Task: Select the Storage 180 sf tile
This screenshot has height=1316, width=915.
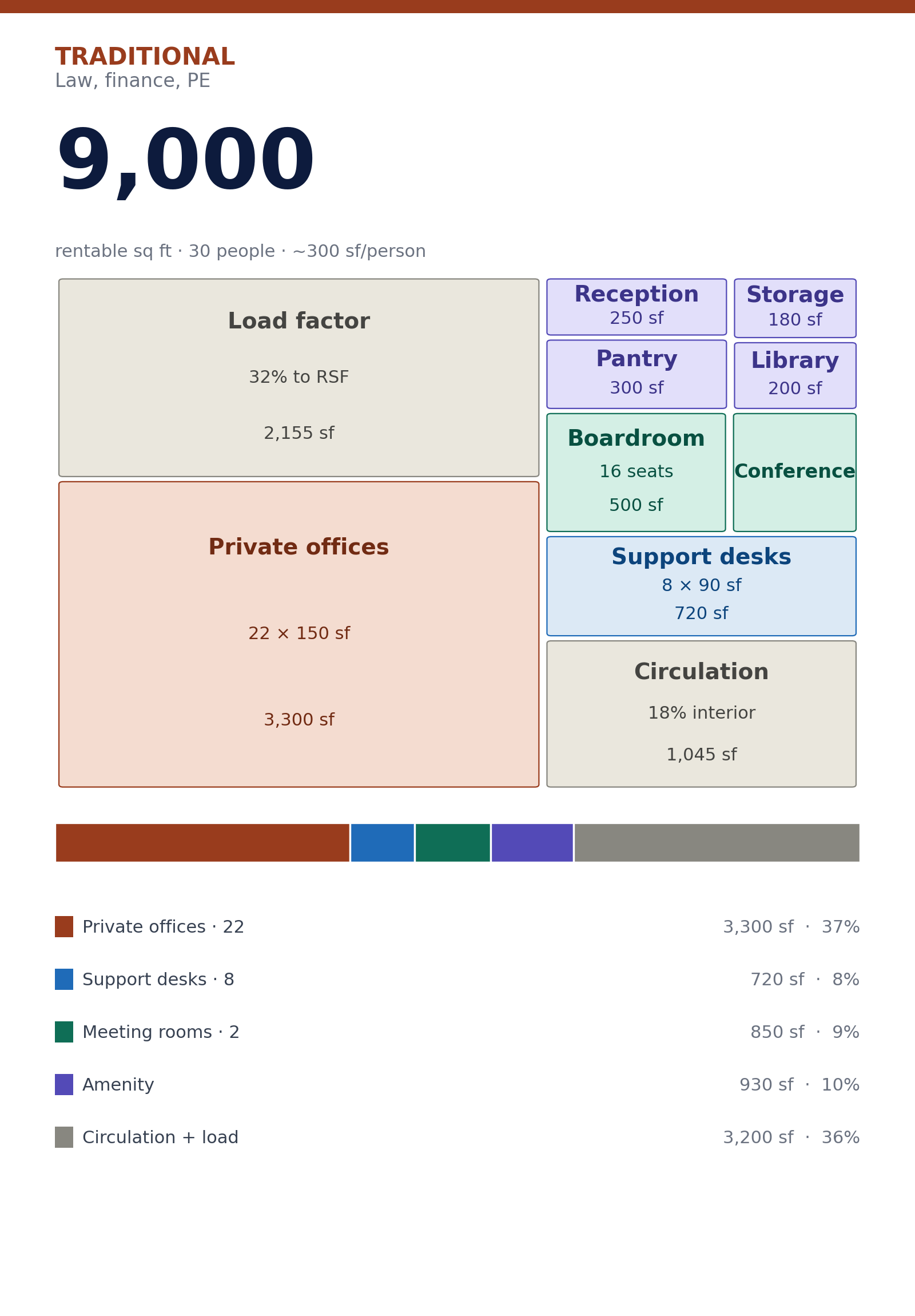Action: click(795, 308)
